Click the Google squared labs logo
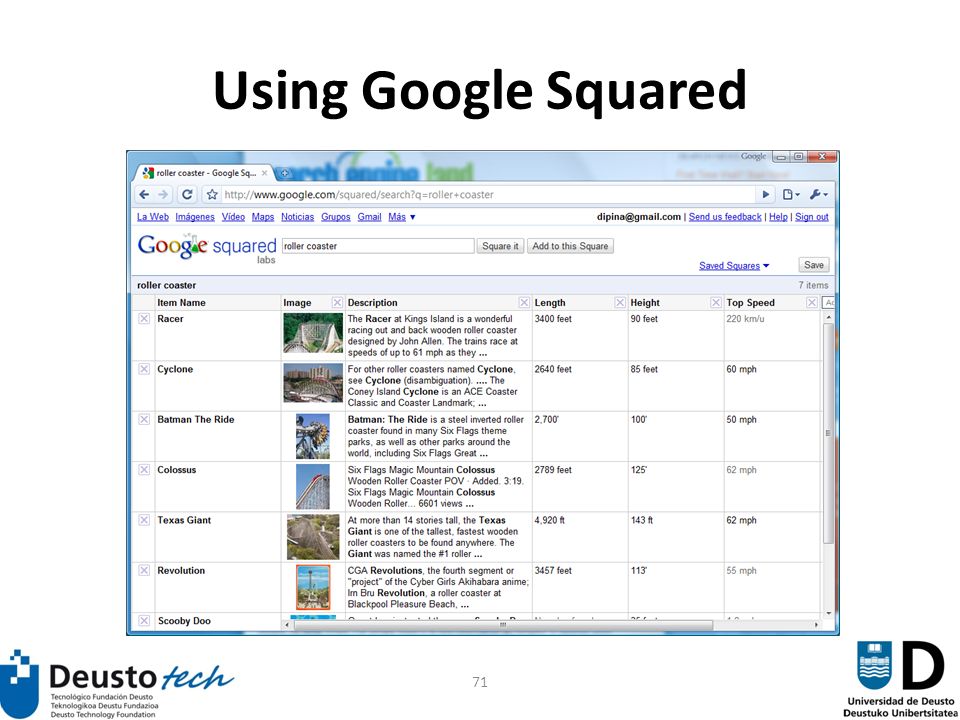960x720 pixels. pos(207,249)
